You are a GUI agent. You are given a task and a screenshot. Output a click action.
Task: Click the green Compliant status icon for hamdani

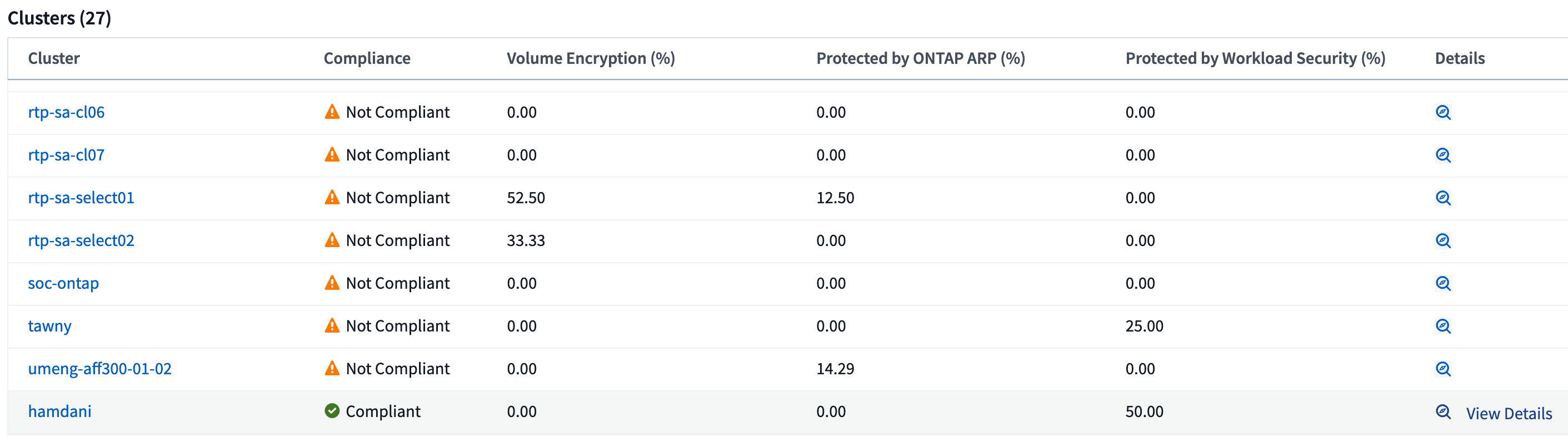click(332, 411)
